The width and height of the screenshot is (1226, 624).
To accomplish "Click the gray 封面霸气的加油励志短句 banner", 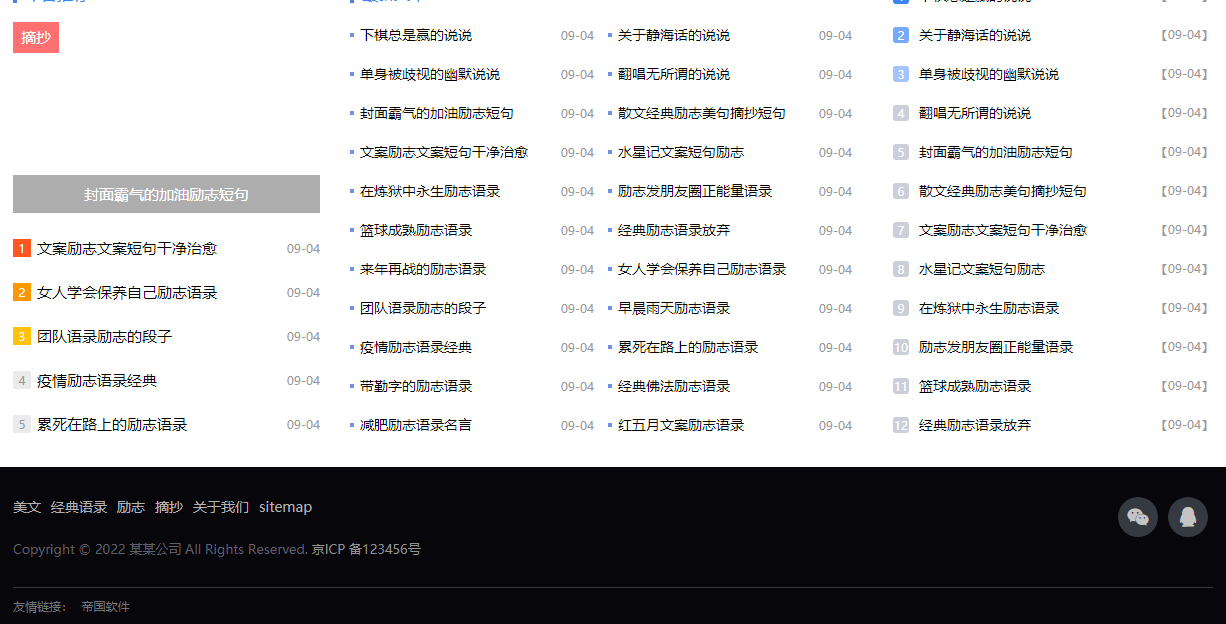I will tap(166, 194).
